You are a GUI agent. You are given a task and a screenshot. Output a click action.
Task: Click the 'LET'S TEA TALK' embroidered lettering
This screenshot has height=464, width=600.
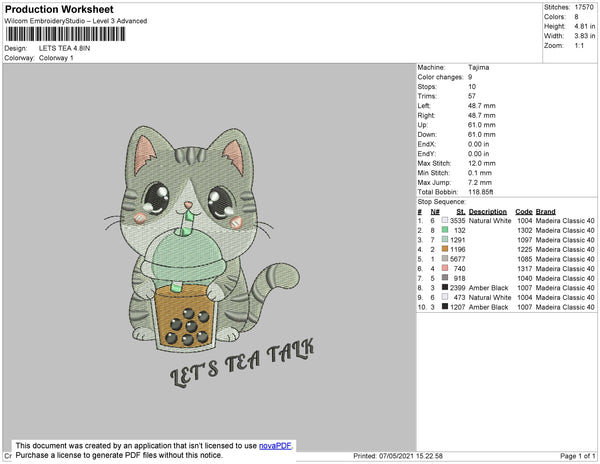[242, 362]
